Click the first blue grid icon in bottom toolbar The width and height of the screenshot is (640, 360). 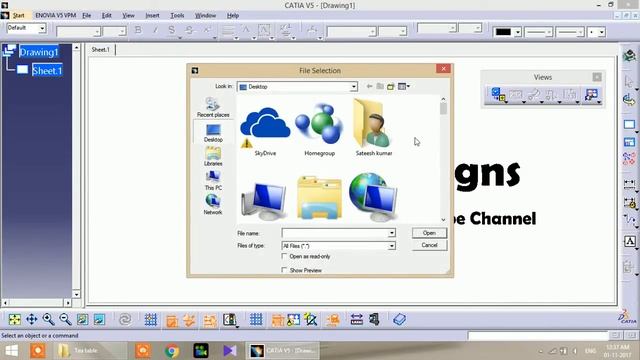point(151,320)
